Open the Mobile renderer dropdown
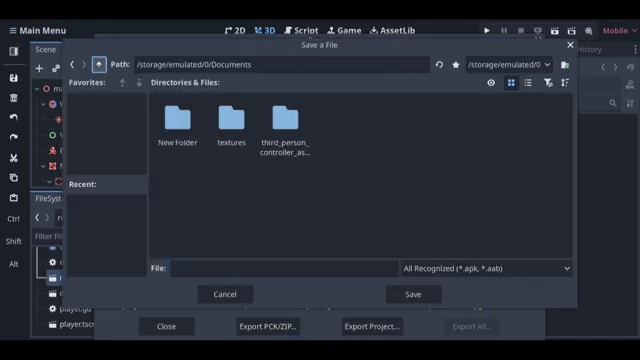Viewport: 640px width, 360px height. tap(619, 31)
